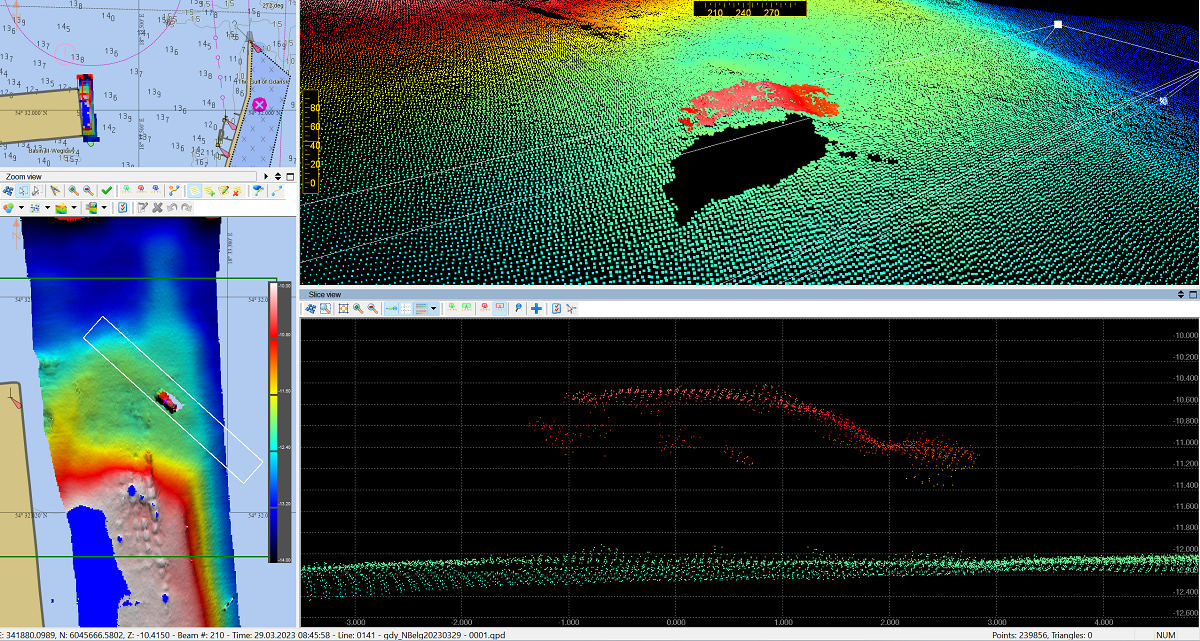Select the rectangle selection tool in Zoom view
The width and height of the screenshot is (1200, 641).
pos(23,190)
